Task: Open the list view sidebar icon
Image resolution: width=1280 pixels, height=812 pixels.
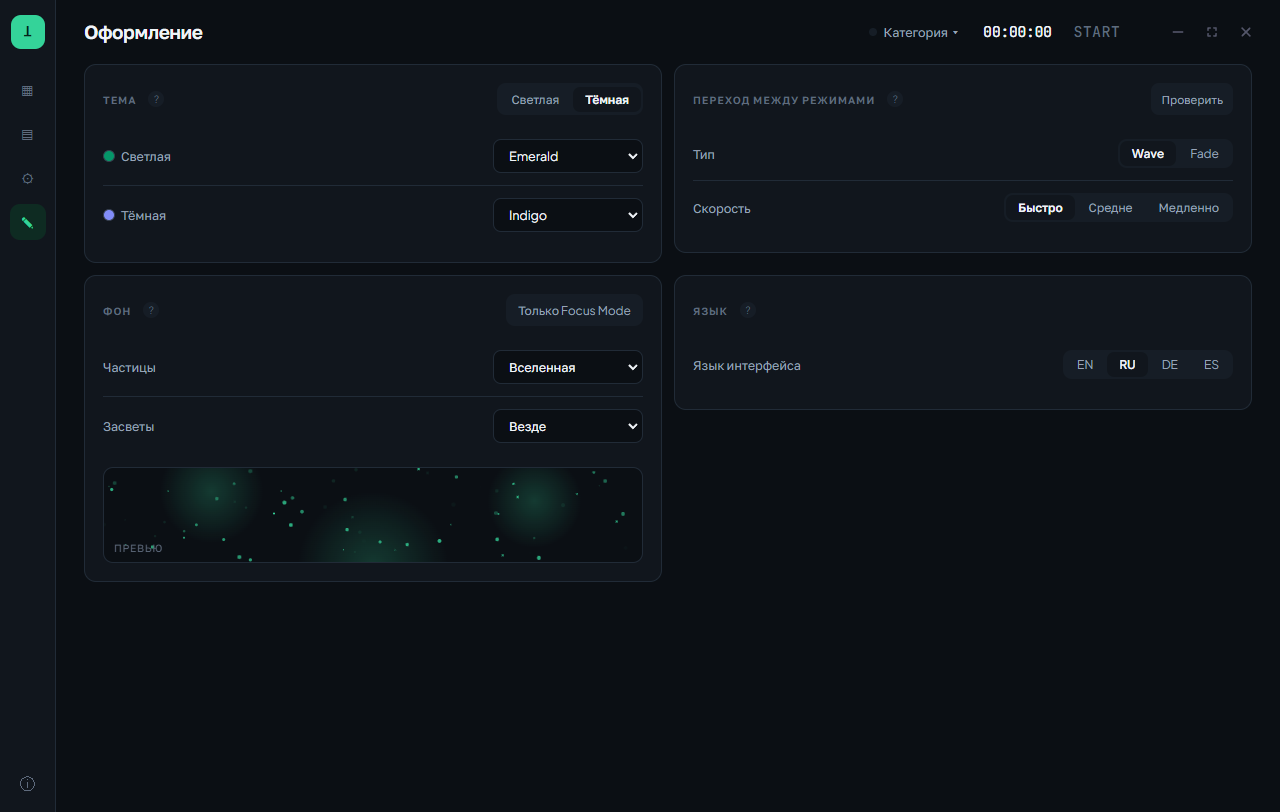Action: (x=27, y=135)
